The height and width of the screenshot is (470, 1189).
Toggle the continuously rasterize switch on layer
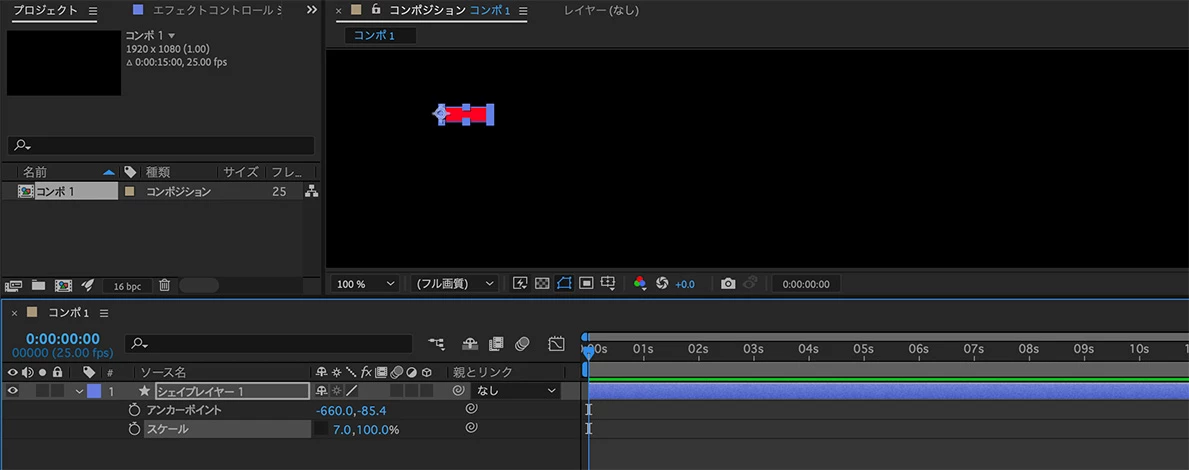tap(336, 391)
